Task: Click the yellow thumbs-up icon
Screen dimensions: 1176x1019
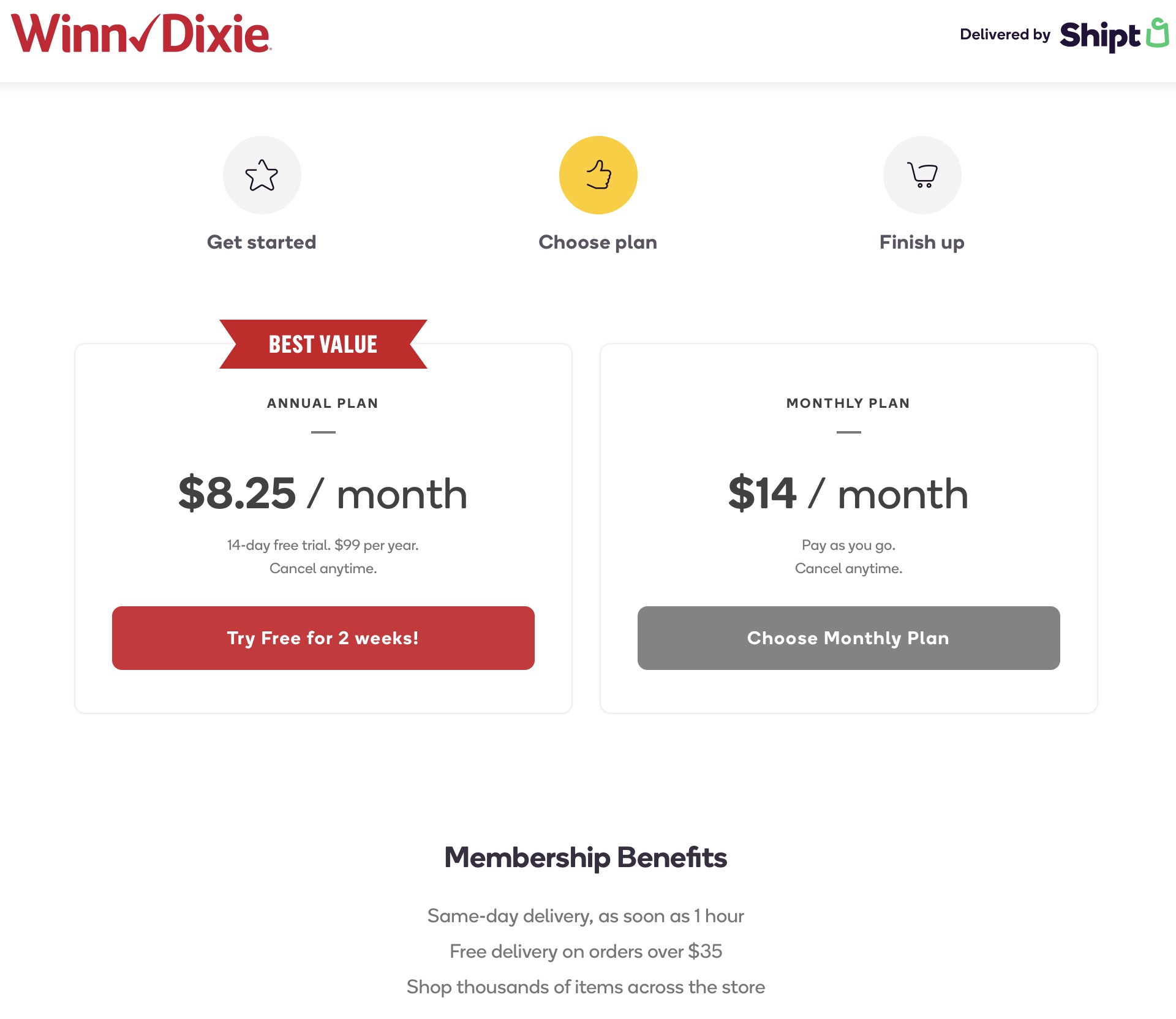Action: (x=598, y=175)
